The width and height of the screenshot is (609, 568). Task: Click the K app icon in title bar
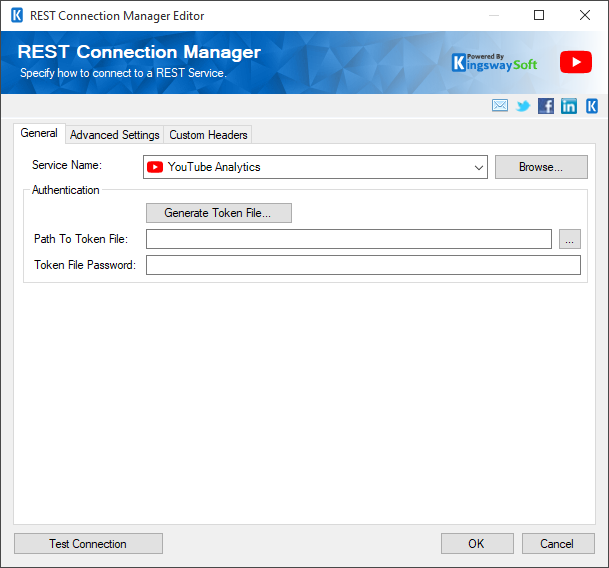point(17,16)
